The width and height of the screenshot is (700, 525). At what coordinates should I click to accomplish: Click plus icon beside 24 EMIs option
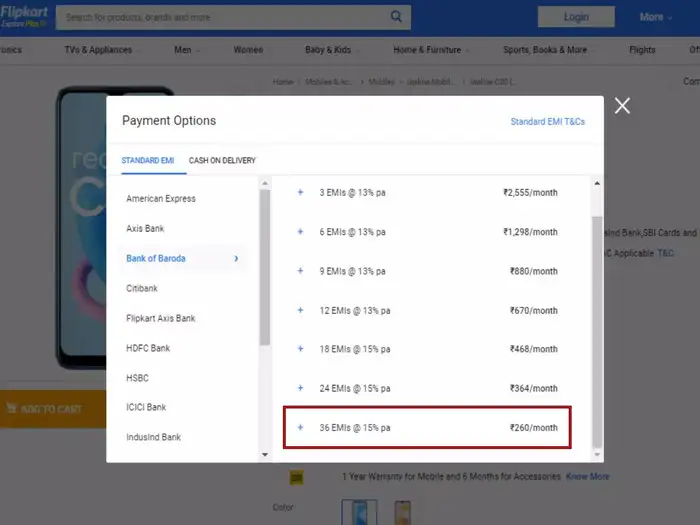click(300, 388)
